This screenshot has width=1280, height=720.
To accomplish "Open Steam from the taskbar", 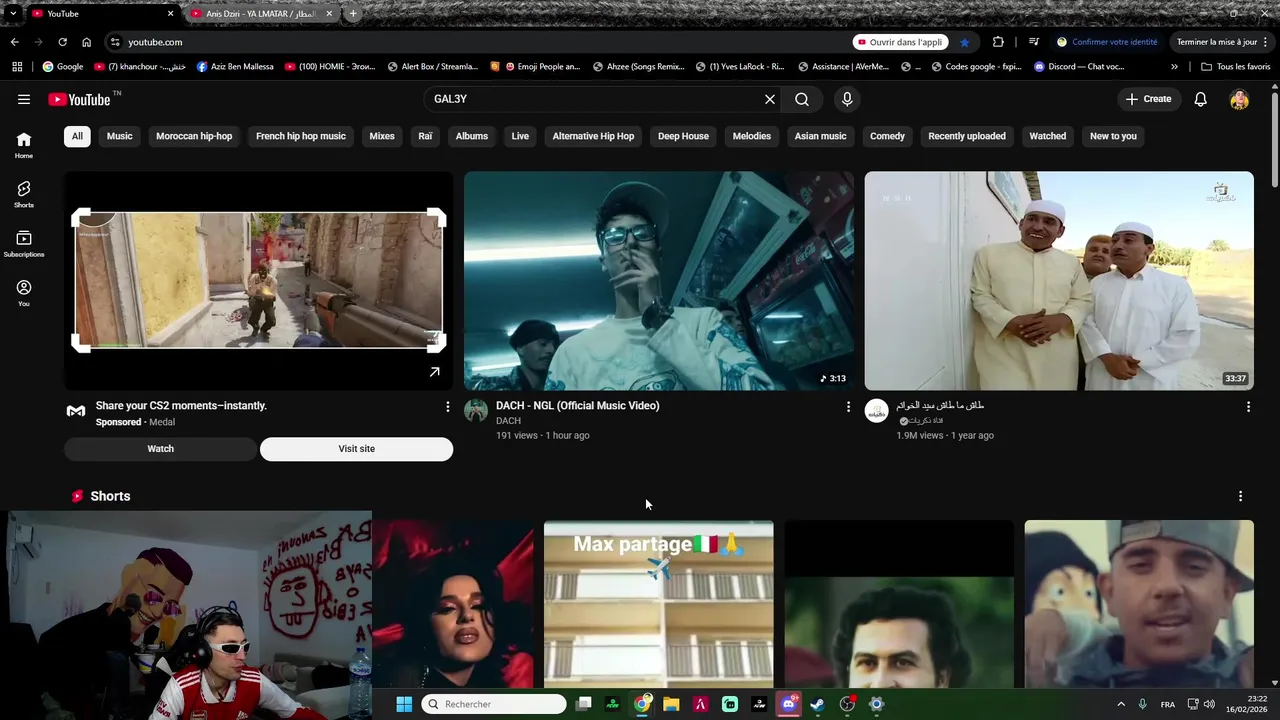I will 817,704.
